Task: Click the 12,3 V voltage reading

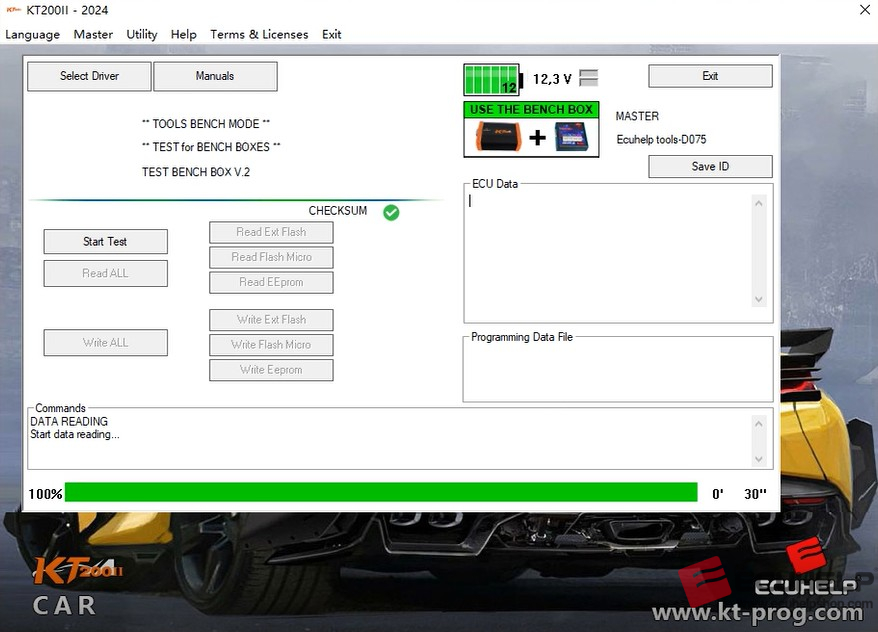Action: click(x=552, y=79)
